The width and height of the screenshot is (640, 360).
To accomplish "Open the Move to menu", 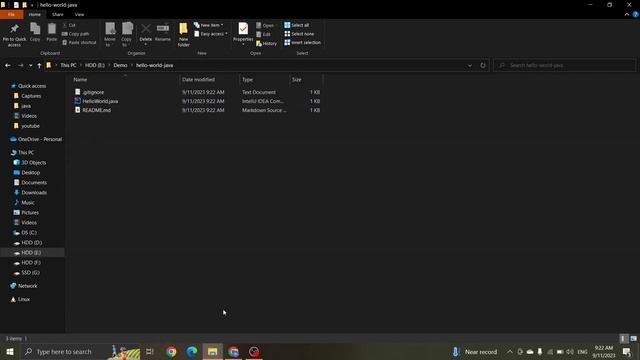I will click(x=110, y=34).
